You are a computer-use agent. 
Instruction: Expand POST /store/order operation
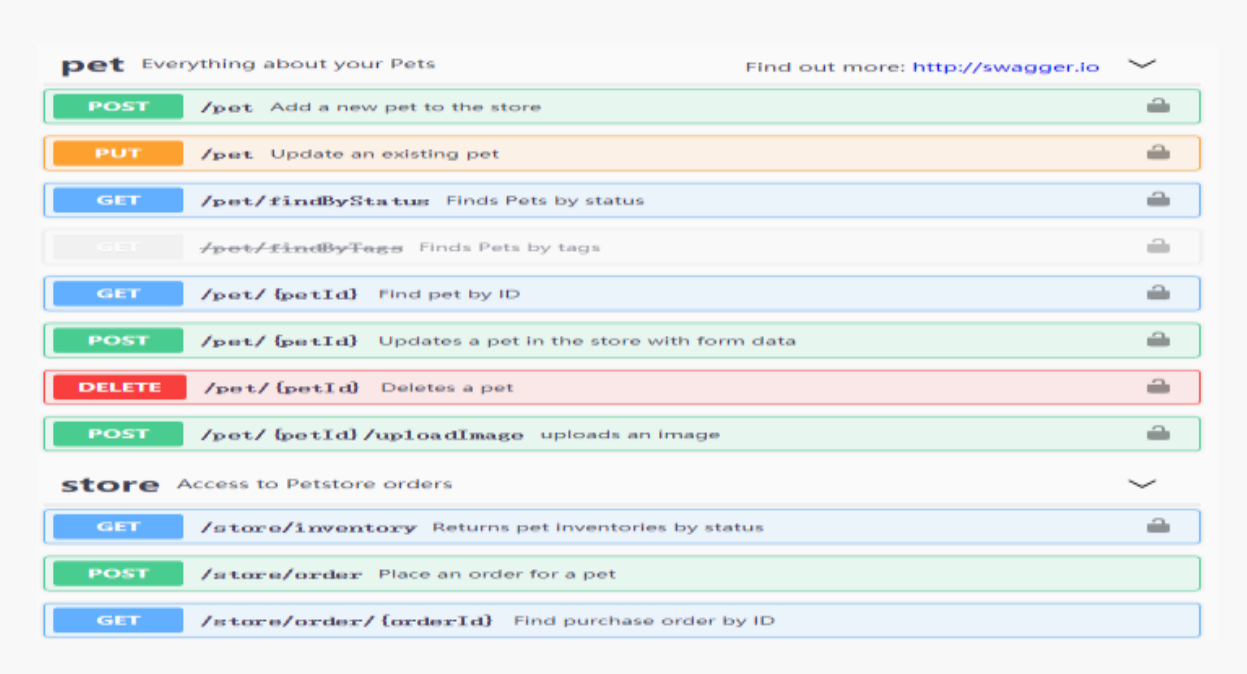click(x=280, y=574)
